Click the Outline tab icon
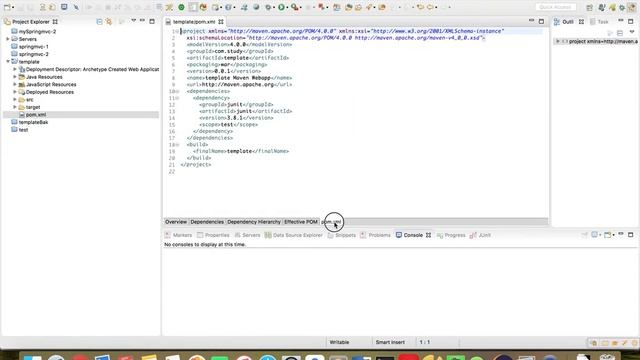Image resolution: width=640 pixels, height=360 pixels. click(557, 22)
